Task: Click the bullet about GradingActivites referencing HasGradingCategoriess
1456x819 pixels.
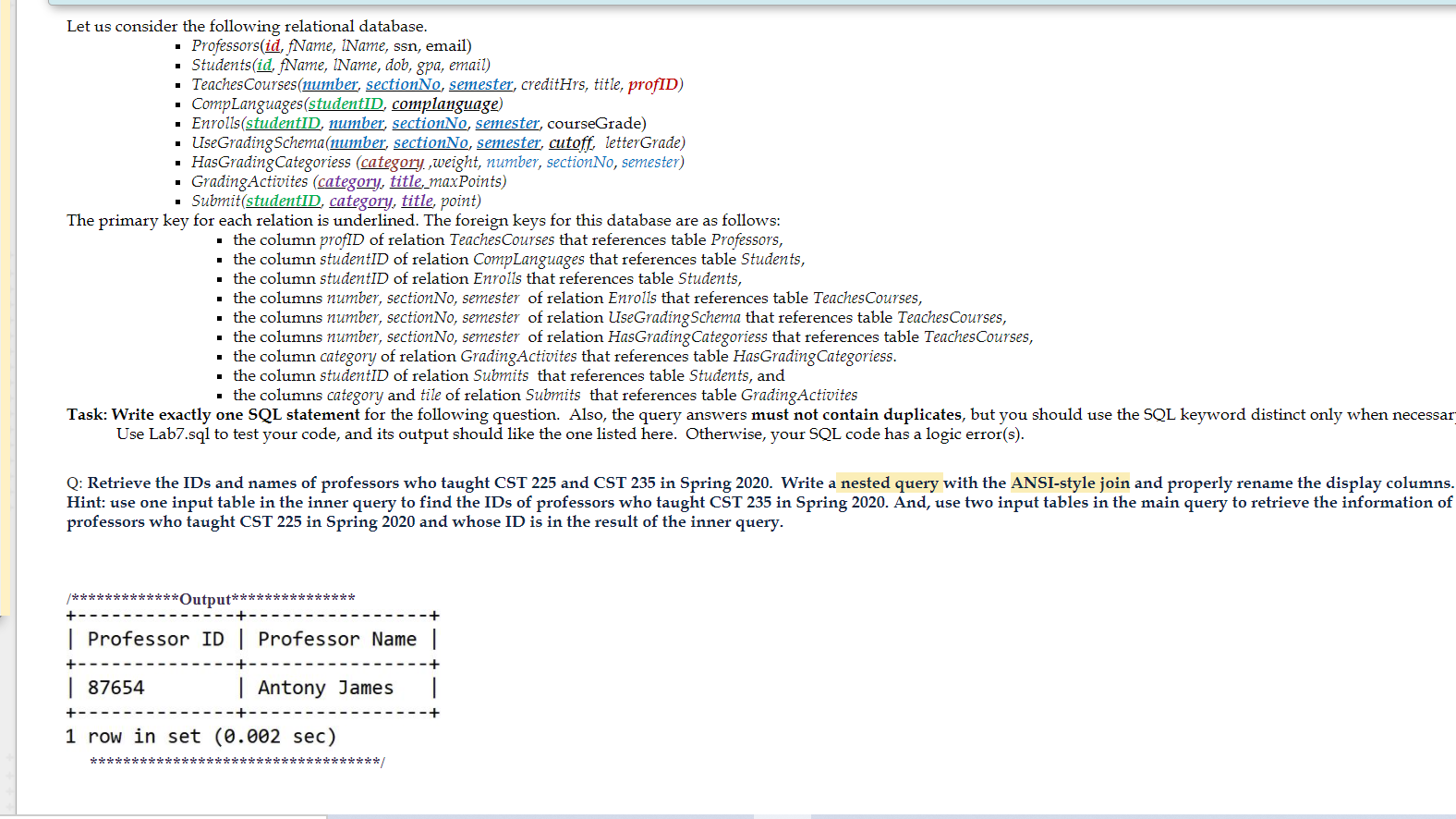Action: [564, 356]
